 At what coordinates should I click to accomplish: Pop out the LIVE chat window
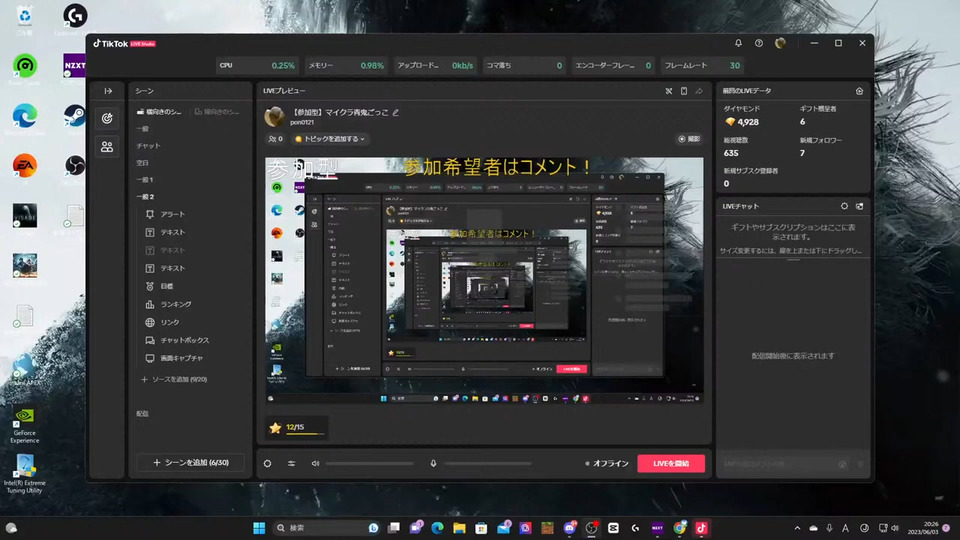[x=860, y=206]
